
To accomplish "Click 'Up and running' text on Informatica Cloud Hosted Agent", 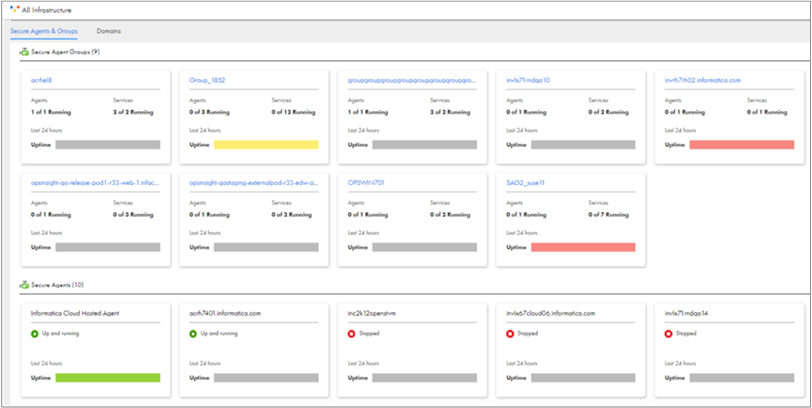I will 61,334.
